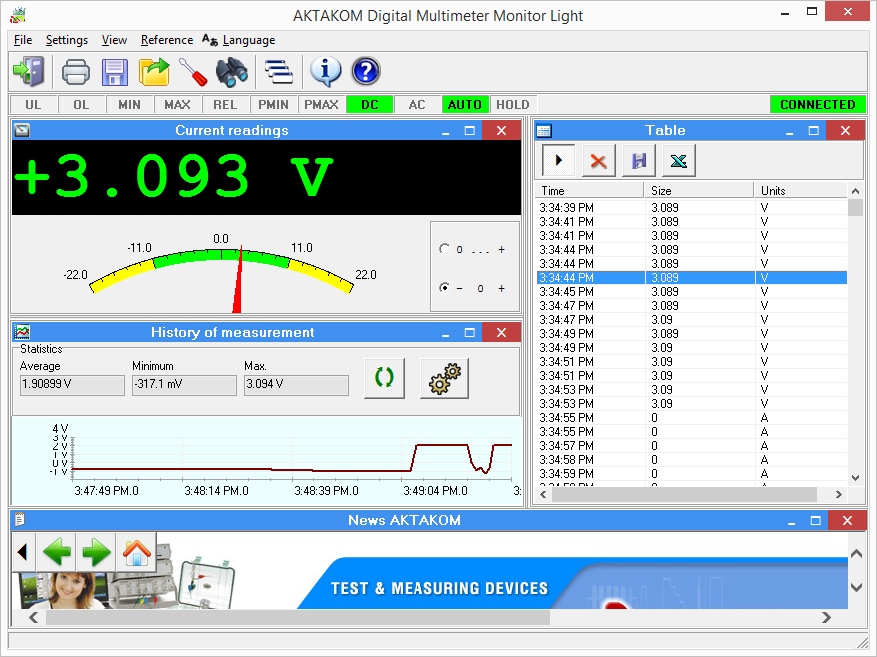The image size is (877, 657).
Task: Click the folder with green arrow icon
Action: [x=154, y=72]
